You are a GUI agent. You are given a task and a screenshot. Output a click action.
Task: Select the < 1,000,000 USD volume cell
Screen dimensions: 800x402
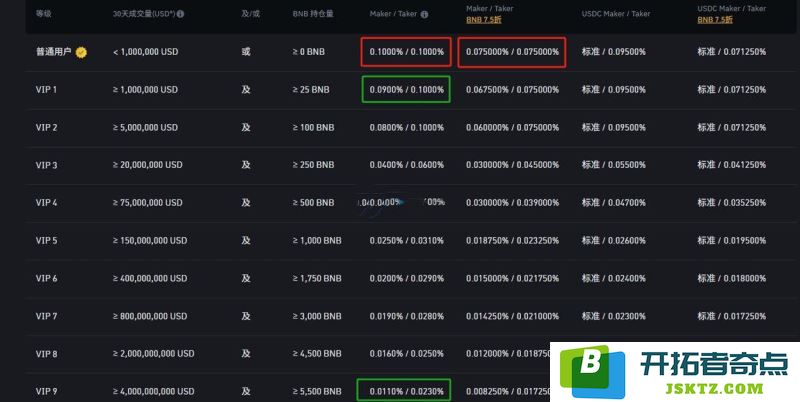pyautogui.click(x=145, y=52)
